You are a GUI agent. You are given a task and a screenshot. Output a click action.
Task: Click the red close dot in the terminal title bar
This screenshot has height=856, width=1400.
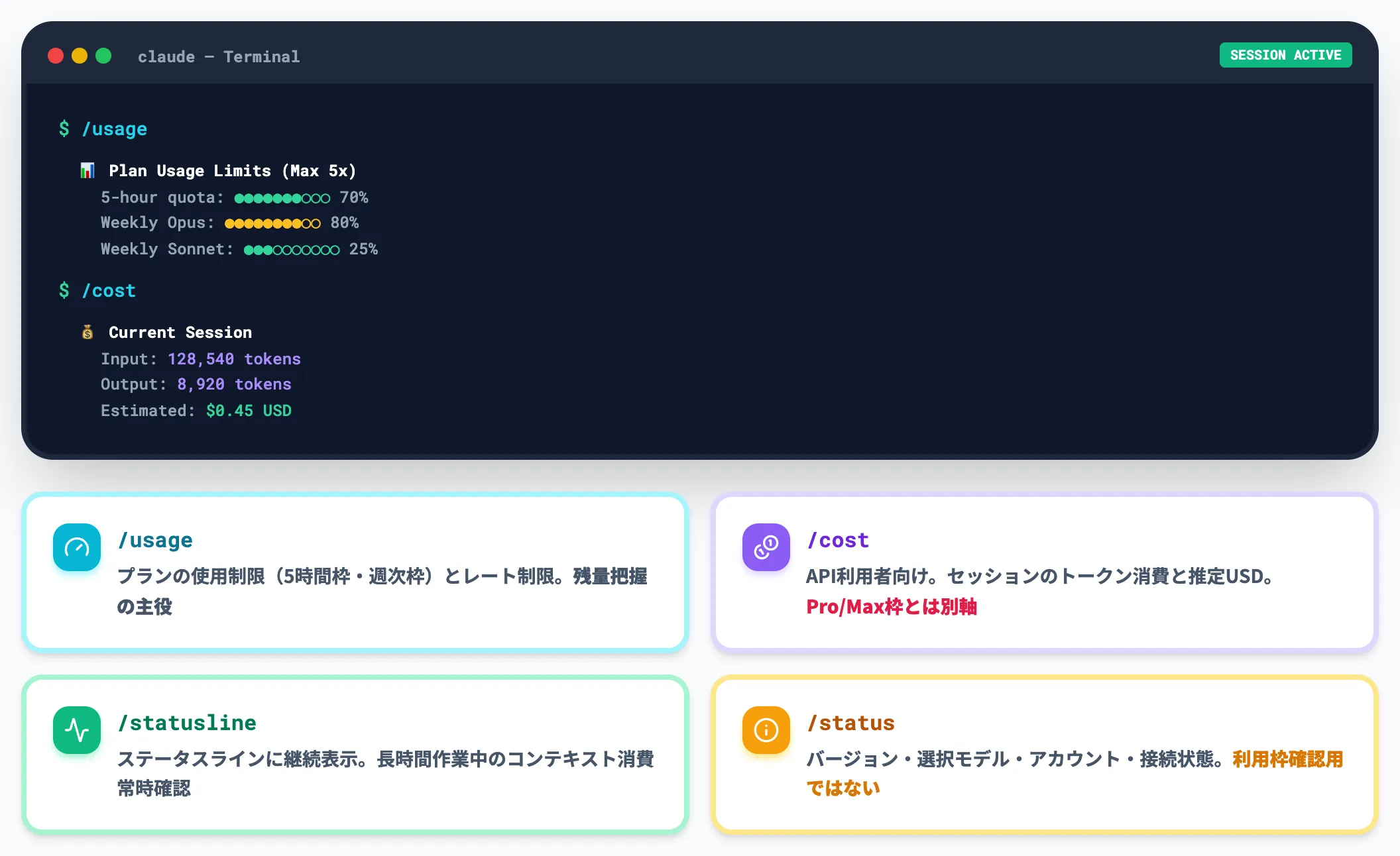[56, 56]
